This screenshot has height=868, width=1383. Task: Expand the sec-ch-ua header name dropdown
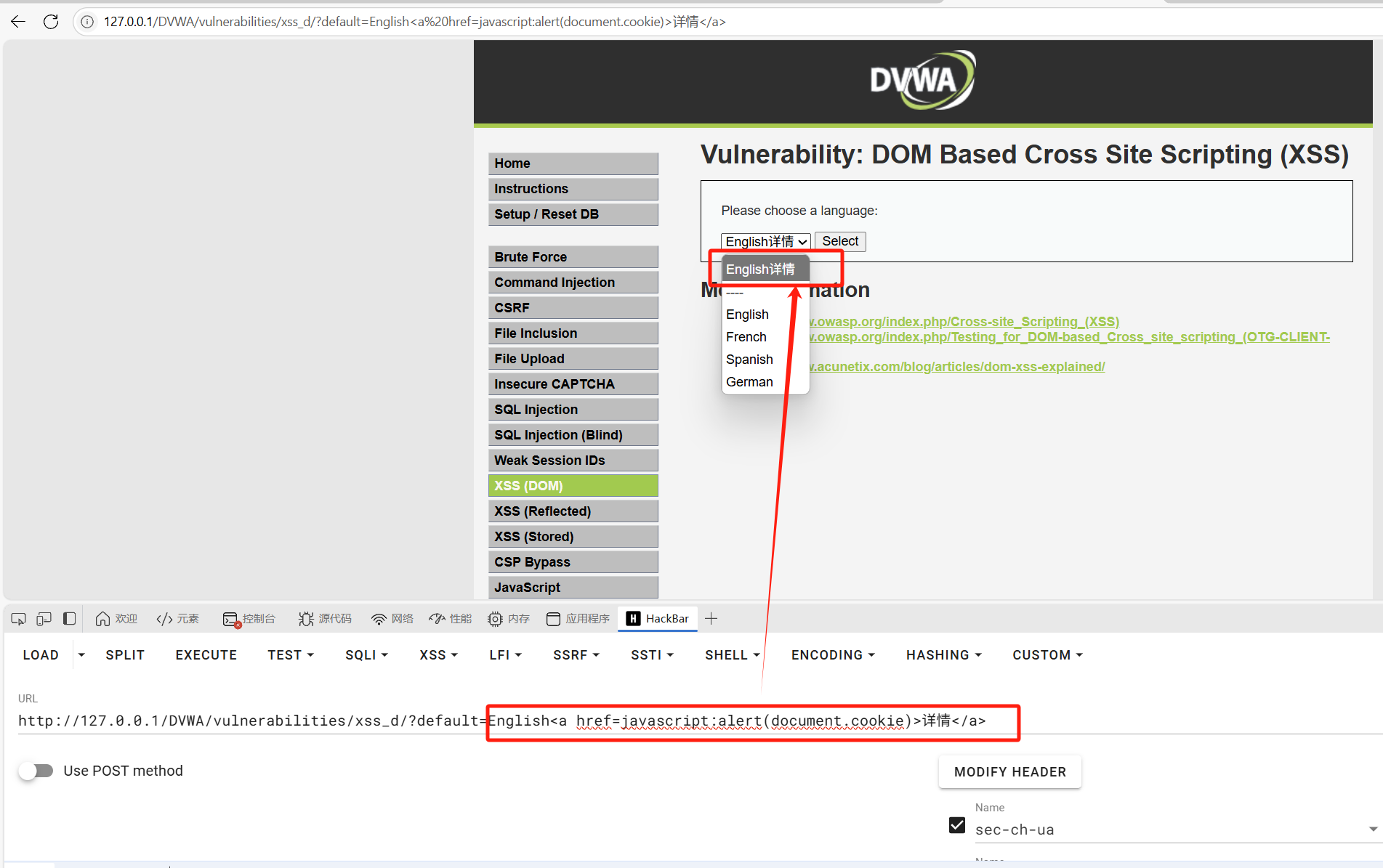coord(1372,829)
